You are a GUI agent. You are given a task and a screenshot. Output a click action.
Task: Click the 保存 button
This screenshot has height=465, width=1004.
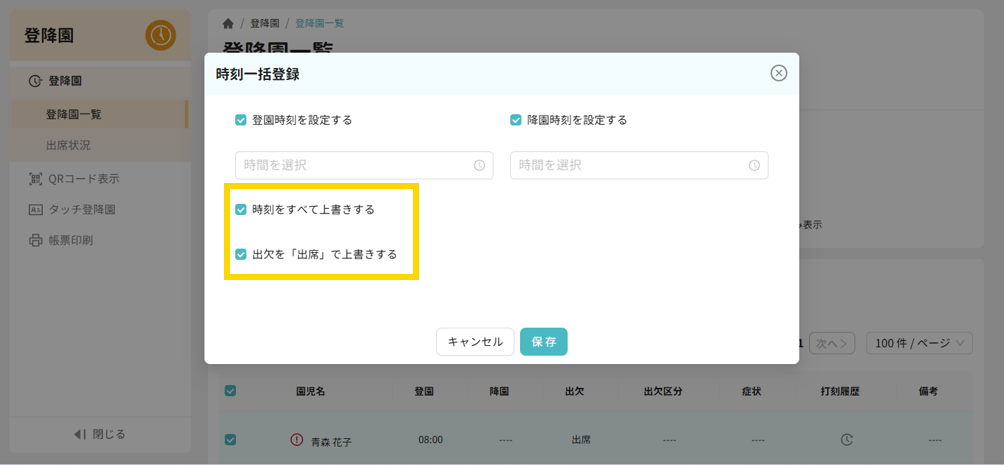coord(543,342)
